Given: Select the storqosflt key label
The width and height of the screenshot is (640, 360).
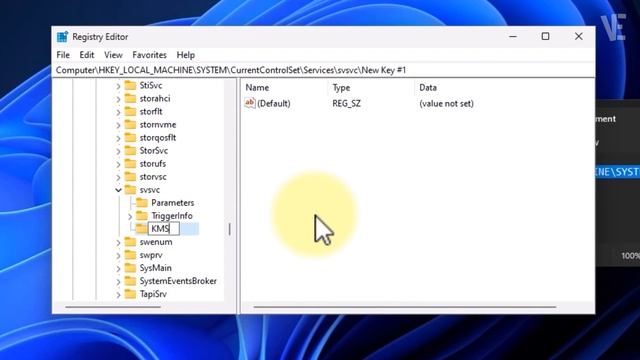Looking at the screenshot, I should [x=158, y=138].
